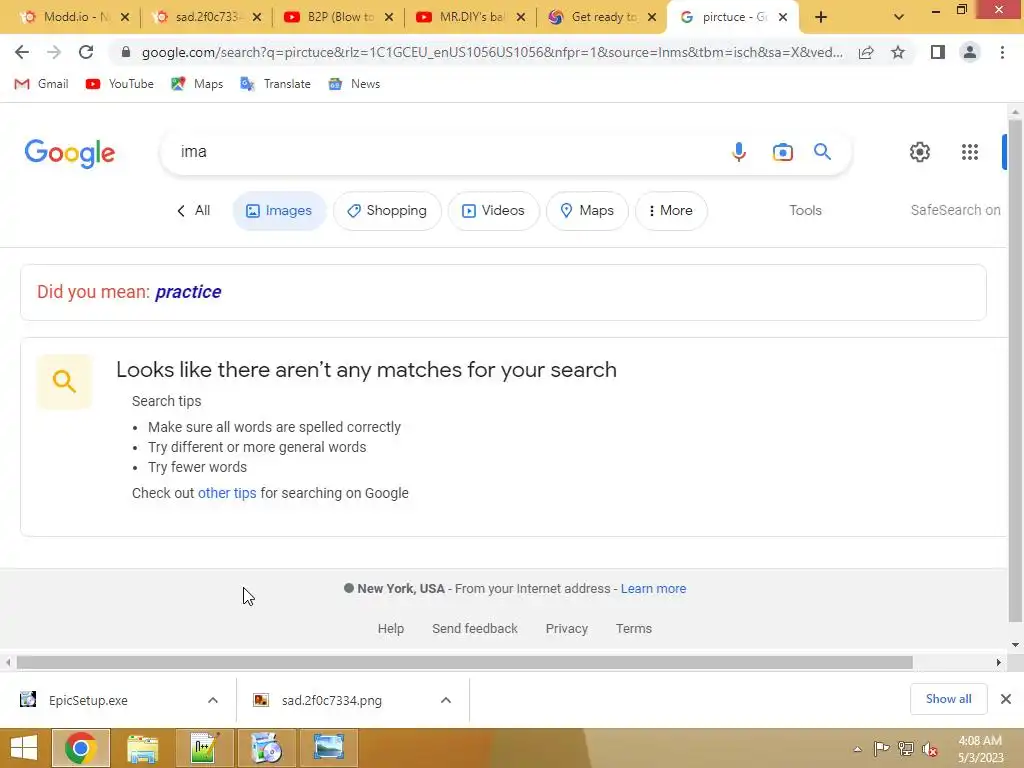The width and height of the screenshot is (1024, 768).
Task: Click the magnifier search button
Action: pyautogui.click(x=822, y=152)
